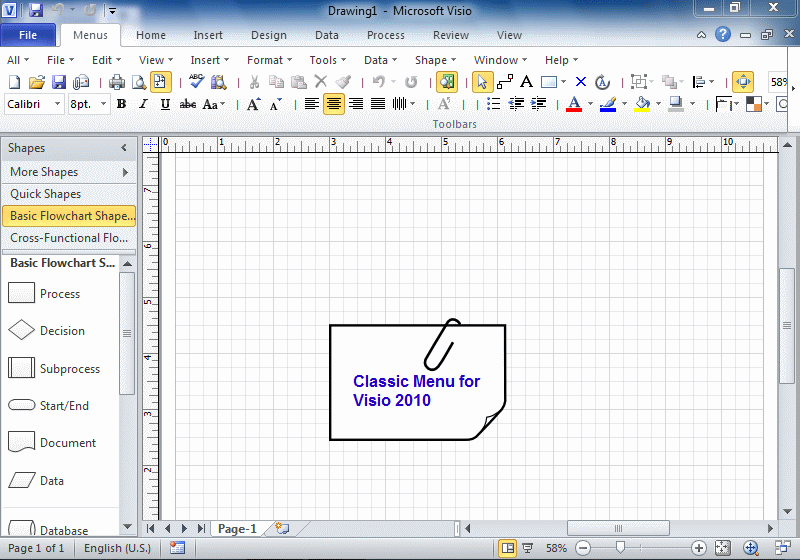Open the fill color dropdown arrow
The image size is (800, 560).
(658, 104)
